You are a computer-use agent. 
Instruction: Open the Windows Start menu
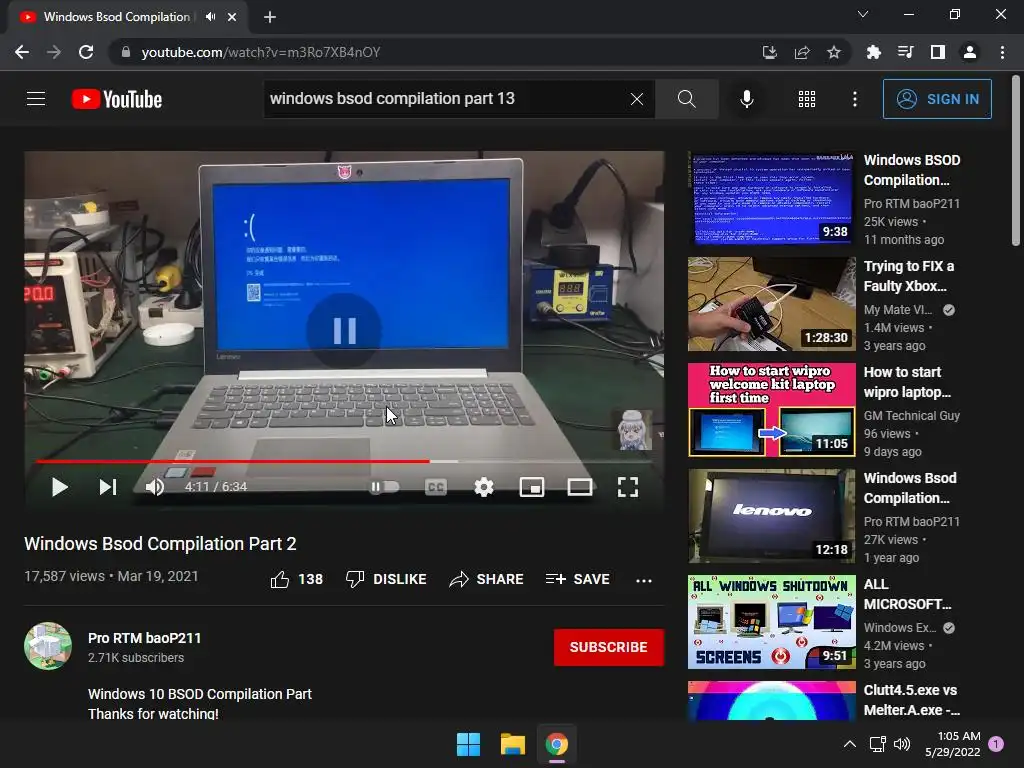(x=468, y=744)
